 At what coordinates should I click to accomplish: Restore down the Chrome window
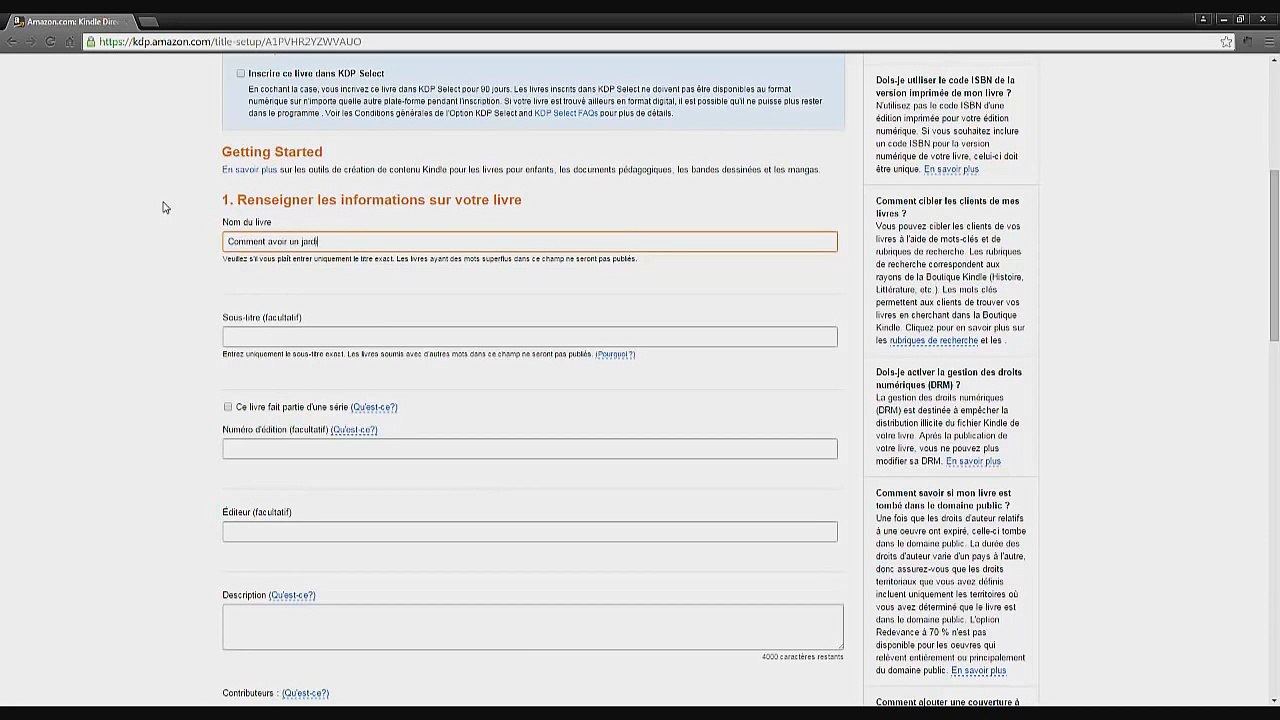tap(1240, 19)
